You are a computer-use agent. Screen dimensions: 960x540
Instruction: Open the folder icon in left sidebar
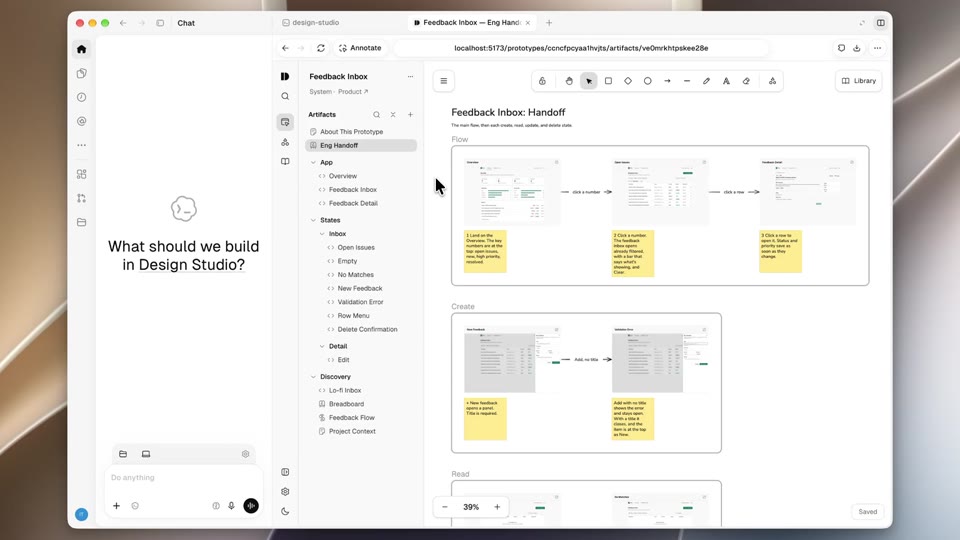coord(81,222)
